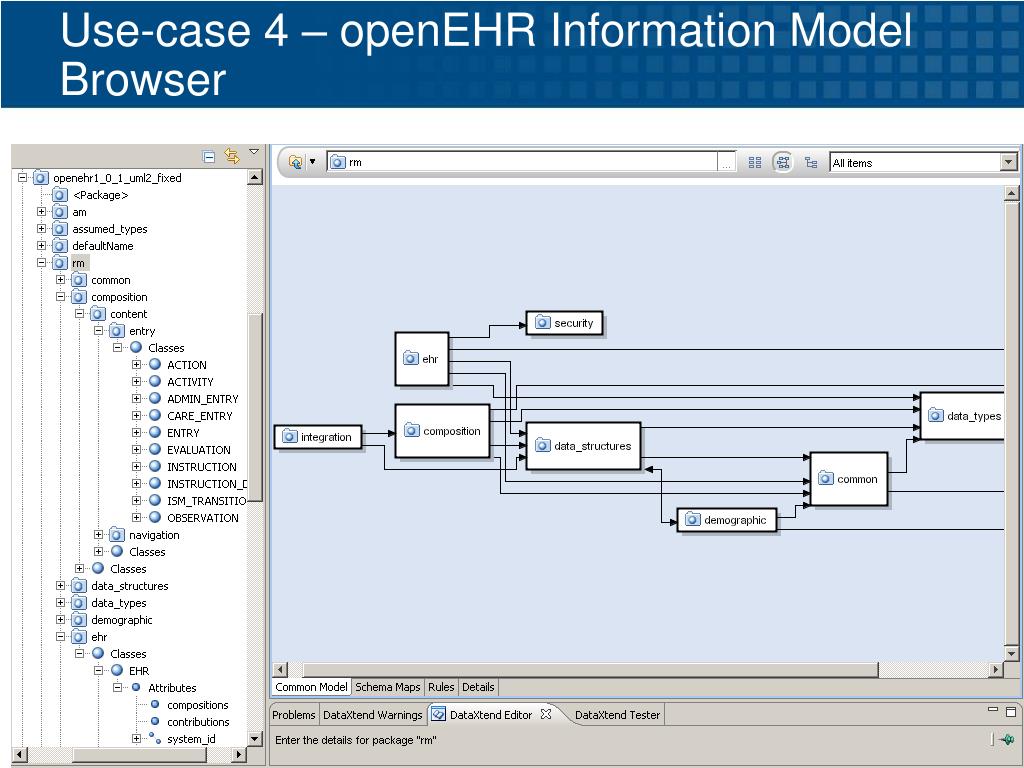Switch to tree layout view icon

[x=811, y=163]
